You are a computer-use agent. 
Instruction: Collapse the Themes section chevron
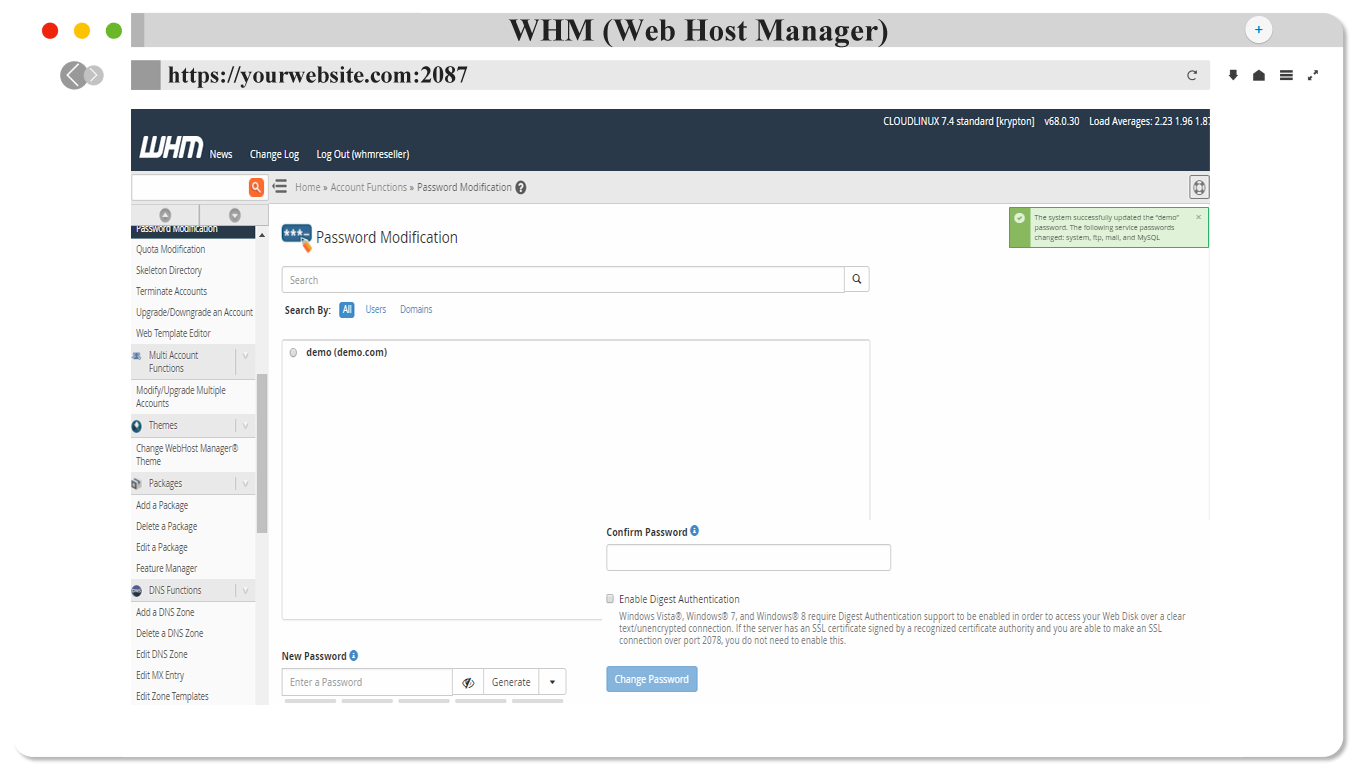click(x=245, y=426)
